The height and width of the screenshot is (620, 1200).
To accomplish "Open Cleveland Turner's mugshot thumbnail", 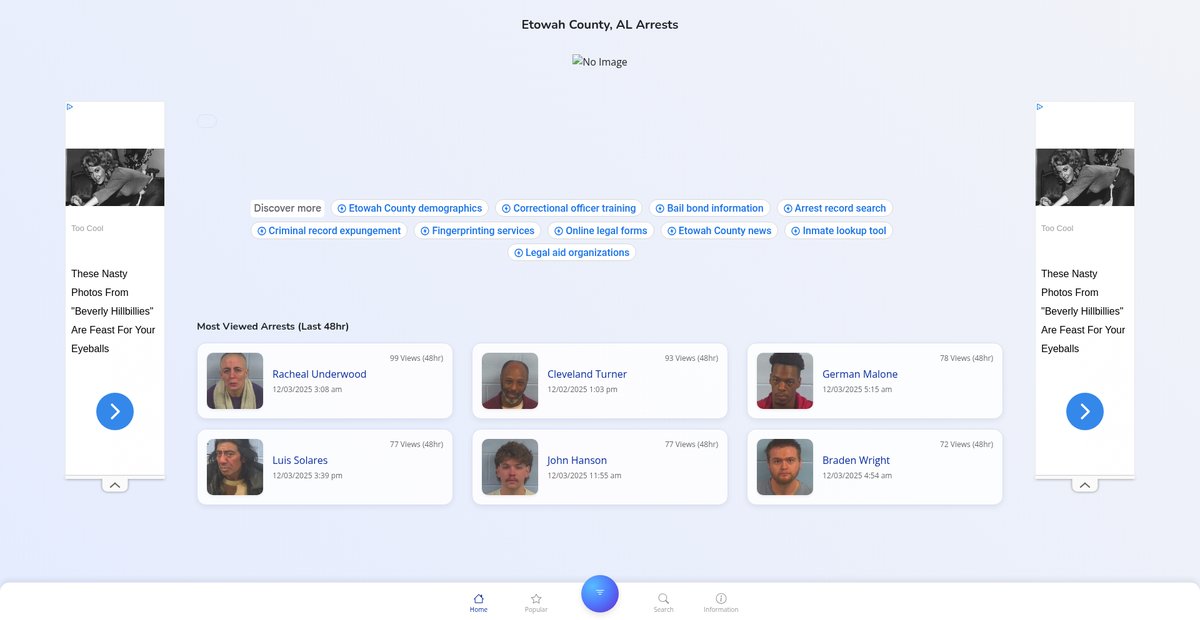I will [x=510, y=381].
